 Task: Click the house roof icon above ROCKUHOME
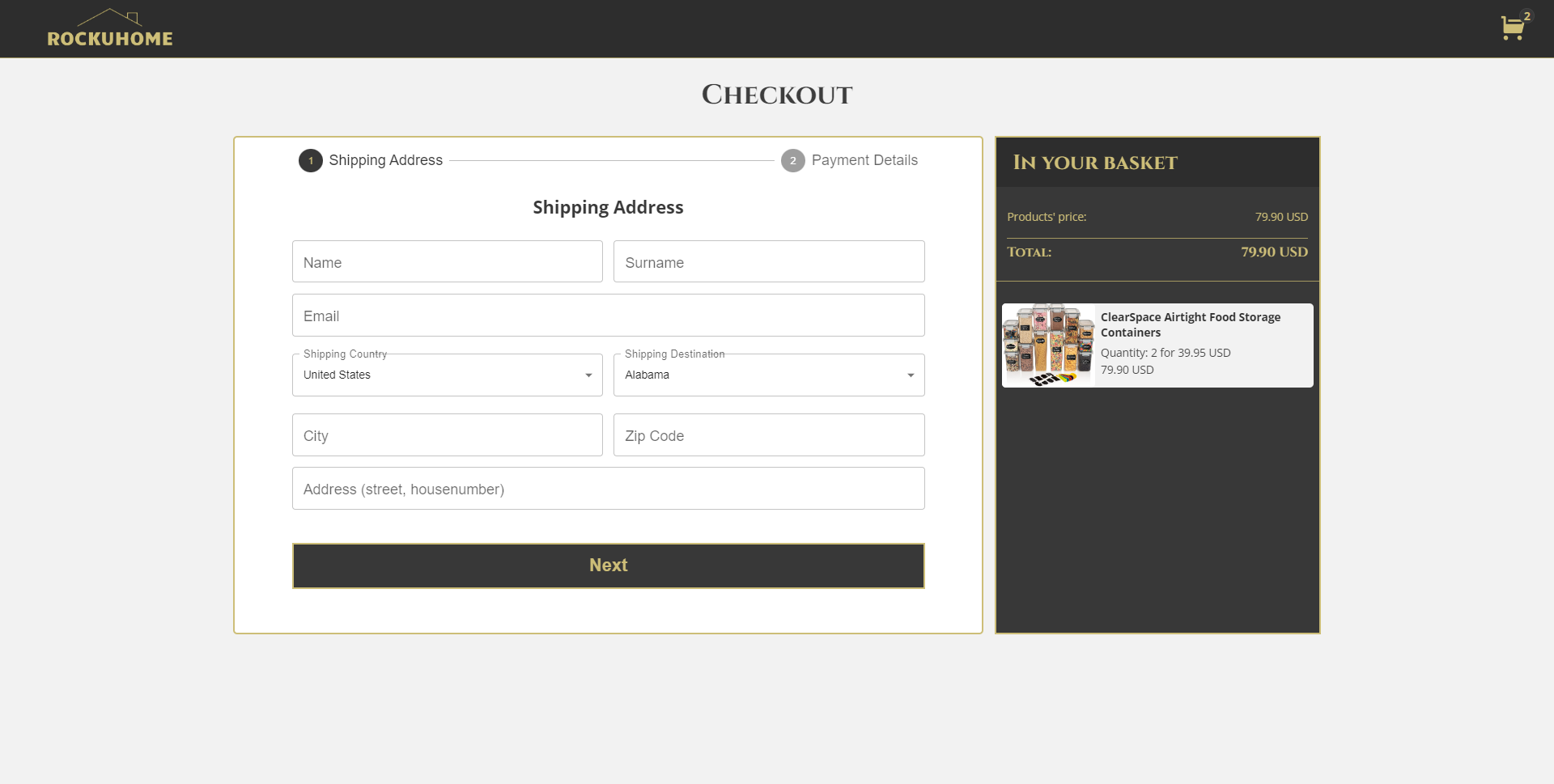(110, 15)
